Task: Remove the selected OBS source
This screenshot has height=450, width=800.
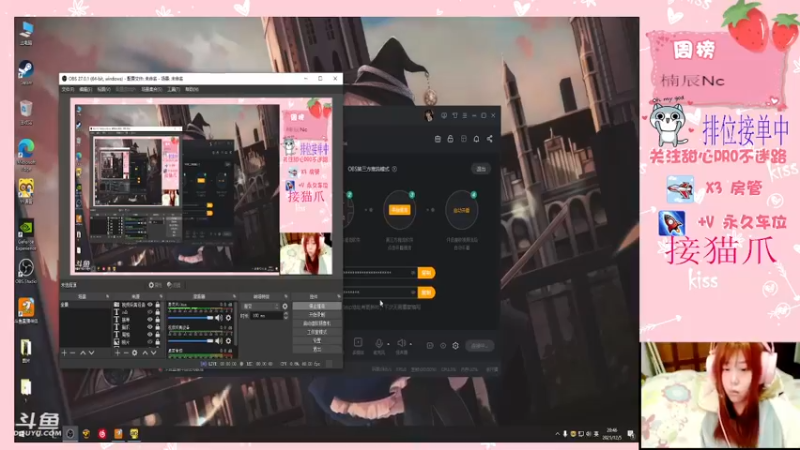Action: (126, 353)
